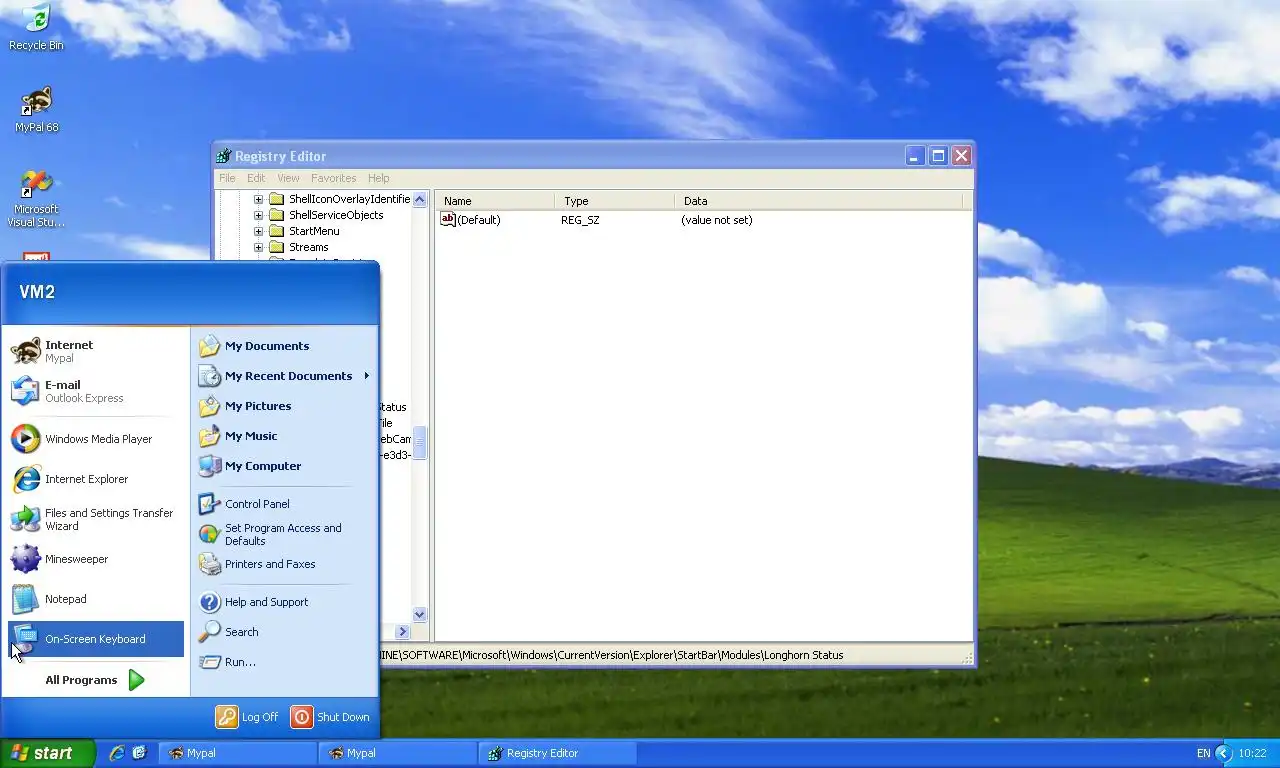Click '(value not set)' data cell

click(717, 220)
